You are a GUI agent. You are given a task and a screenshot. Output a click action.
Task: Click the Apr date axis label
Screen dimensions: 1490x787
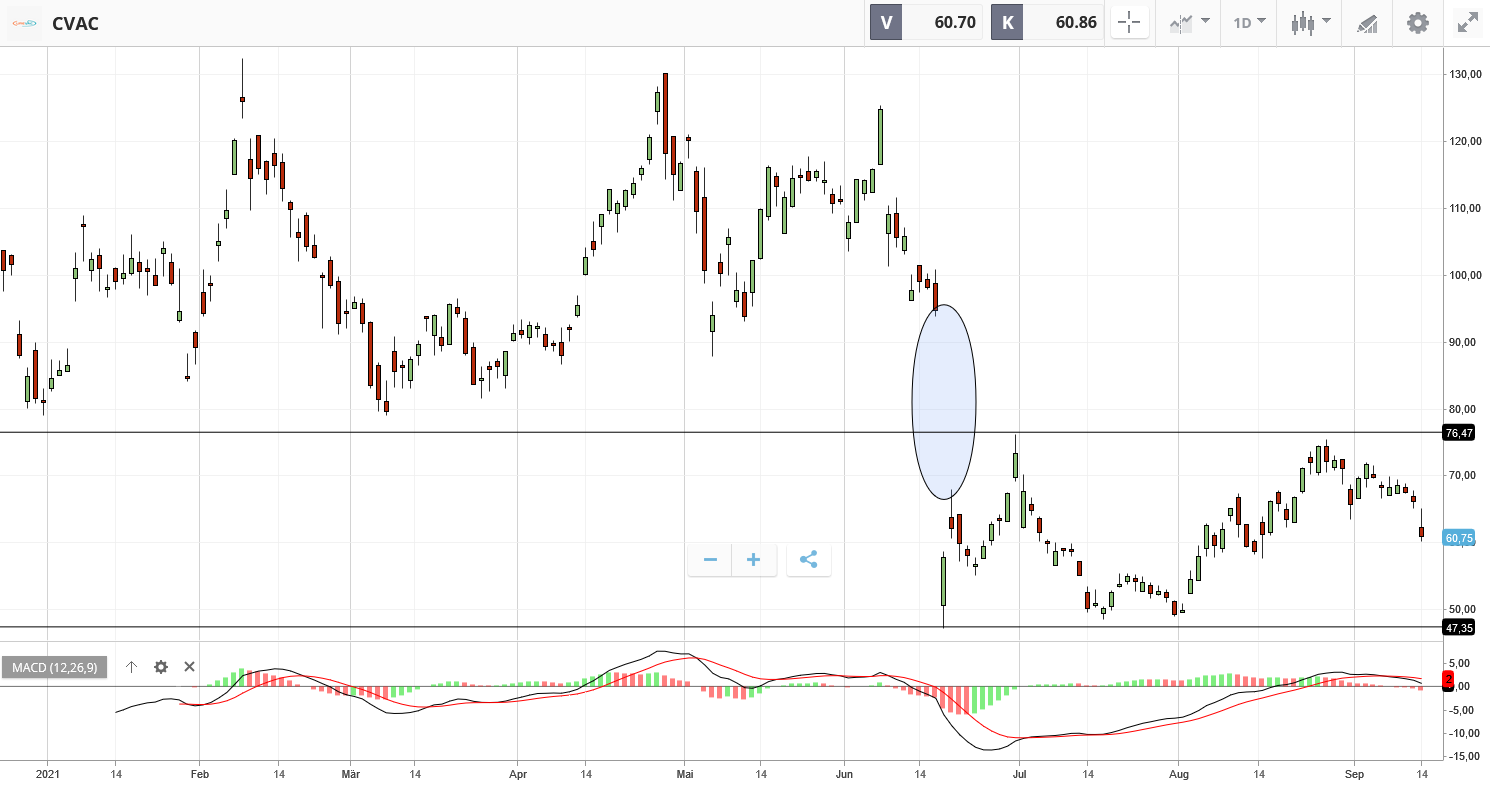click(x=518, y=774)
